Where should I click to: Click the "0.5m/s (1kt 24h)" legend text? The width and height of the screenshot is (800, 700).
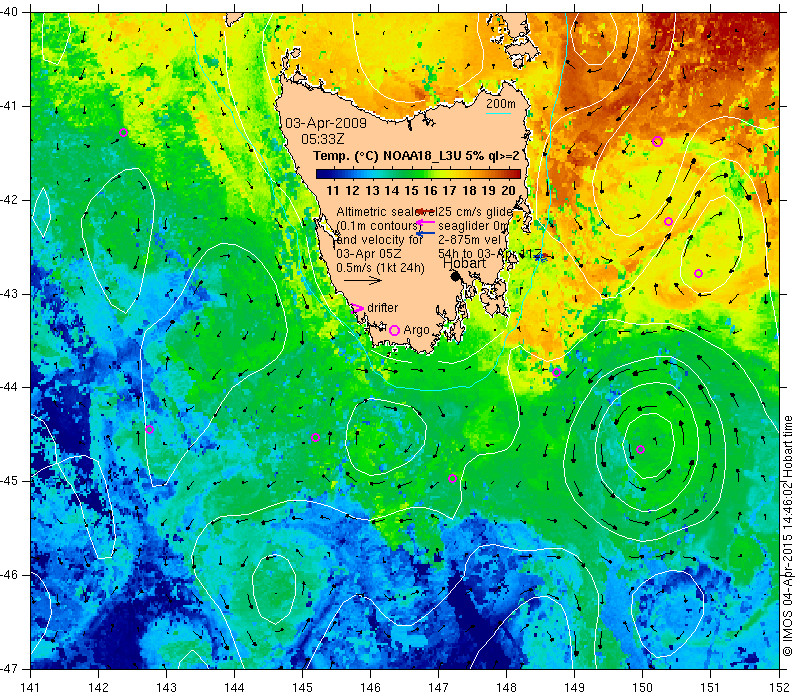(x=380, y=267)
